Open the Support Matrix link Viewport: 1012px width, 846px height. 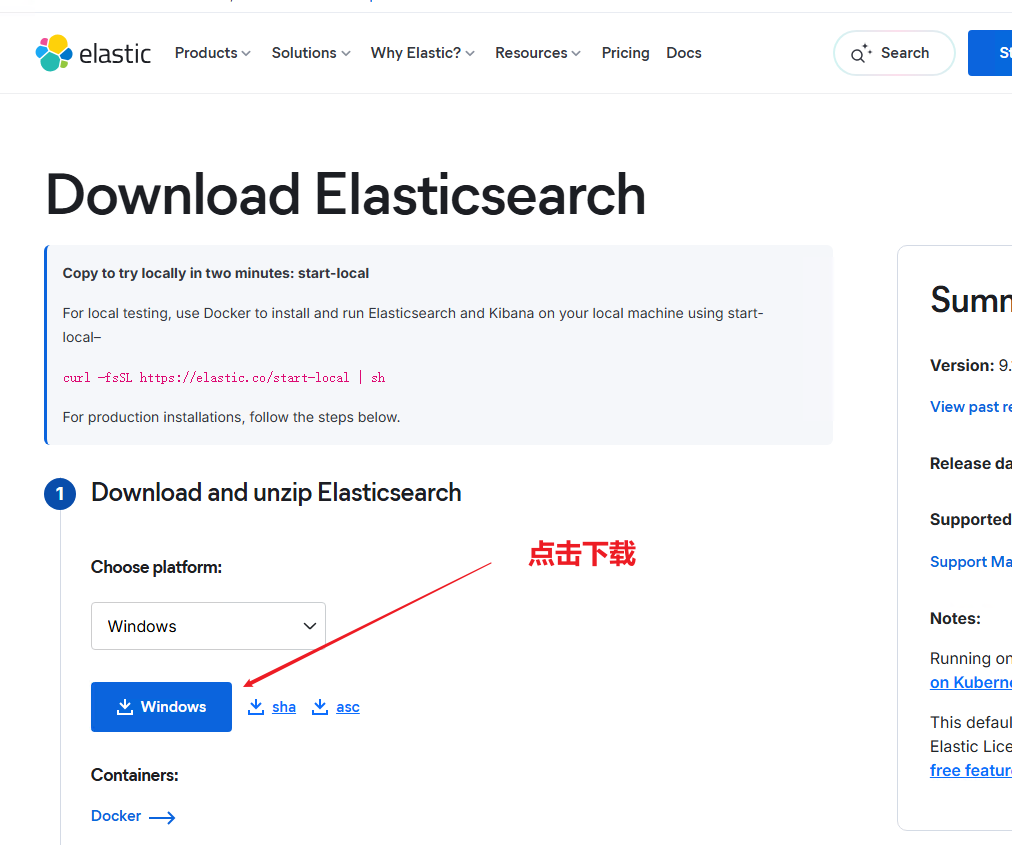click(971, 561)
